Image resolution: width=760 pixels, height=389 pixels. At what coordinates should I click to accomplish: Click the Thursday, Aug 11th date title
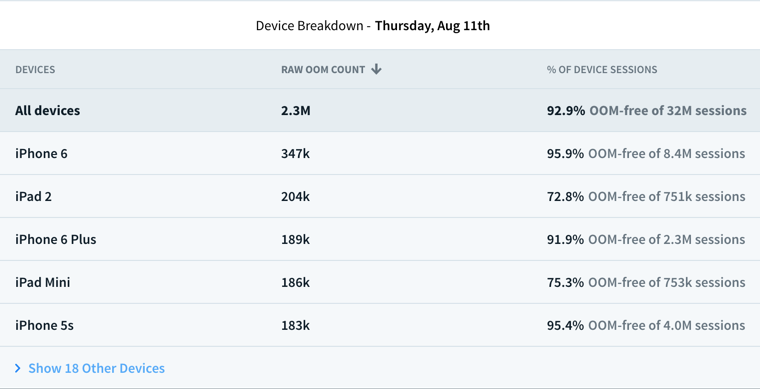[432, 25]
